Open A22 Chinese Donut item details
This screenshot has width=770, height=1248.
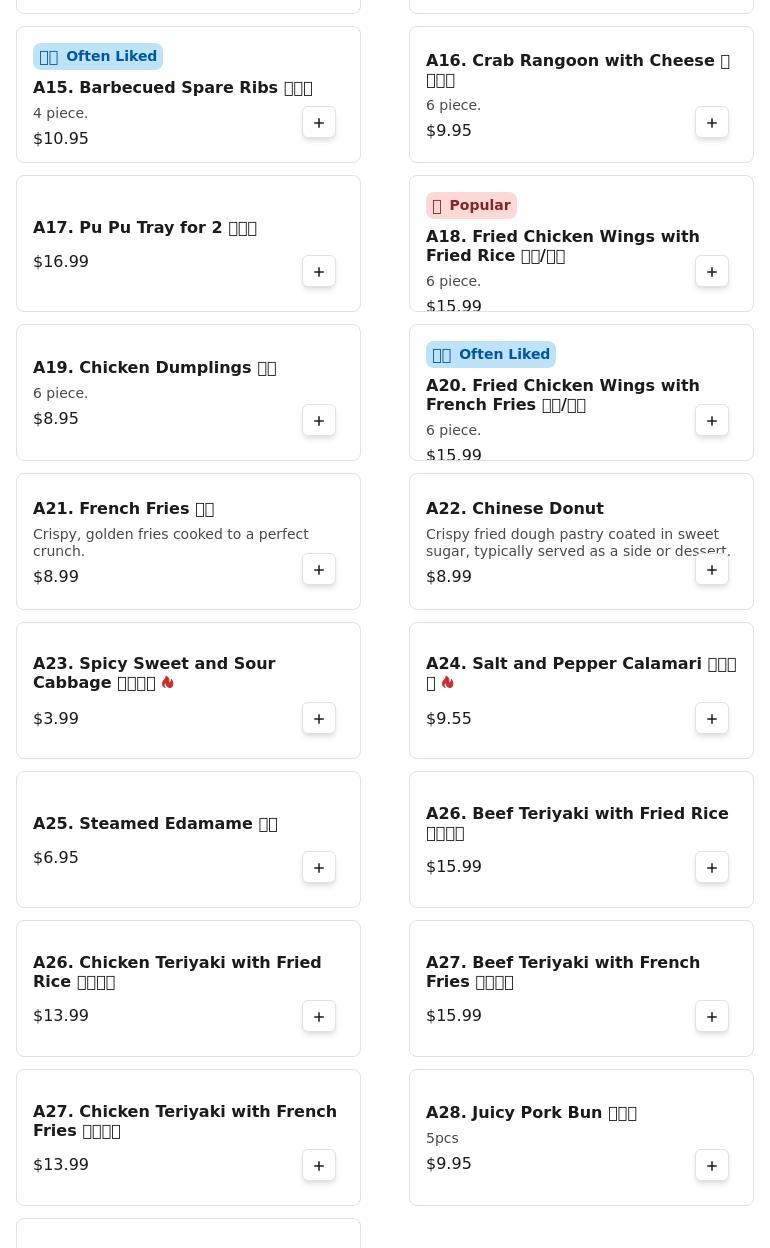click(x=515, y=508)
